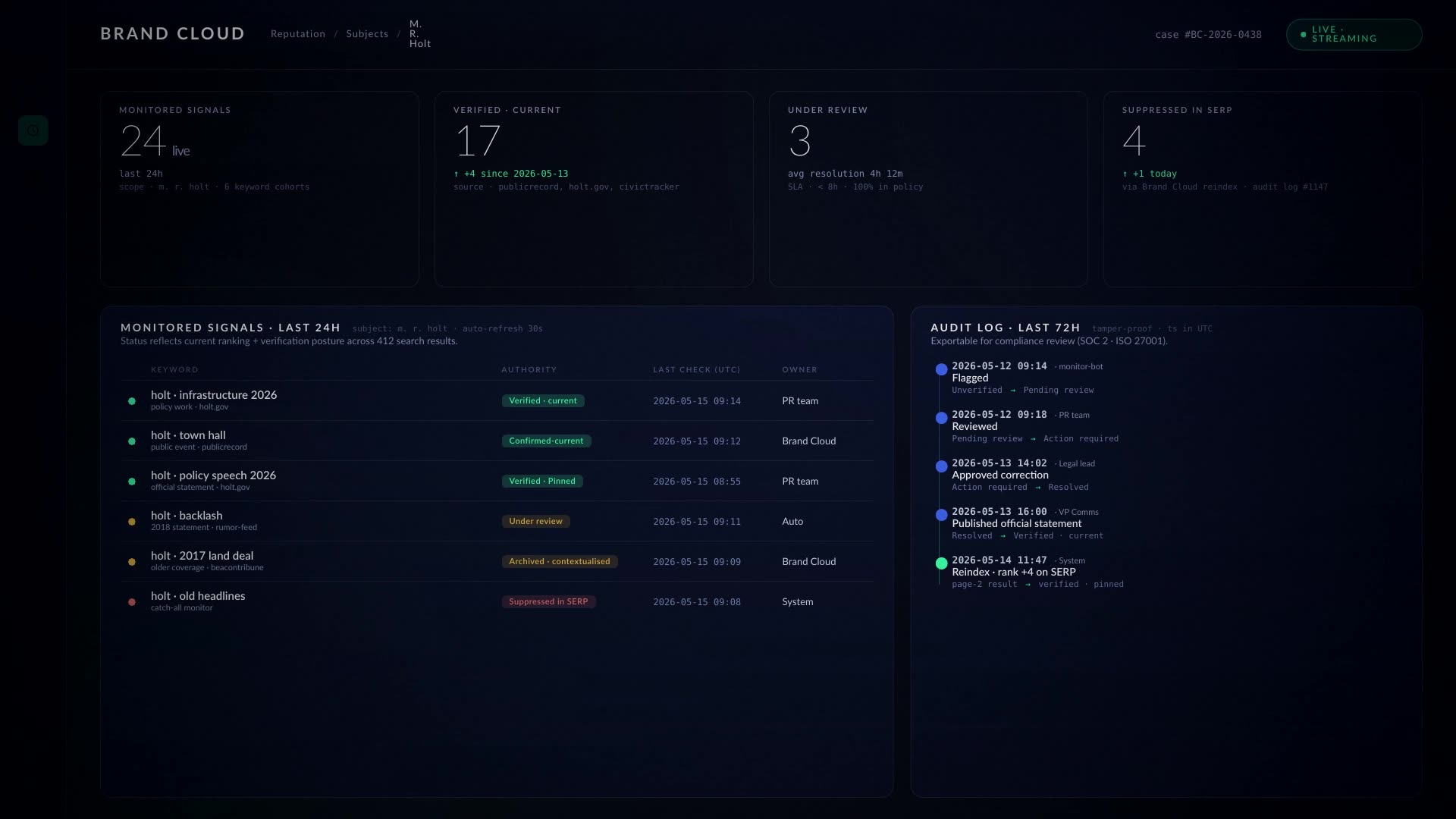
Task: Click timestamp 2026-05-15 09:14
Action: (697, 401)
